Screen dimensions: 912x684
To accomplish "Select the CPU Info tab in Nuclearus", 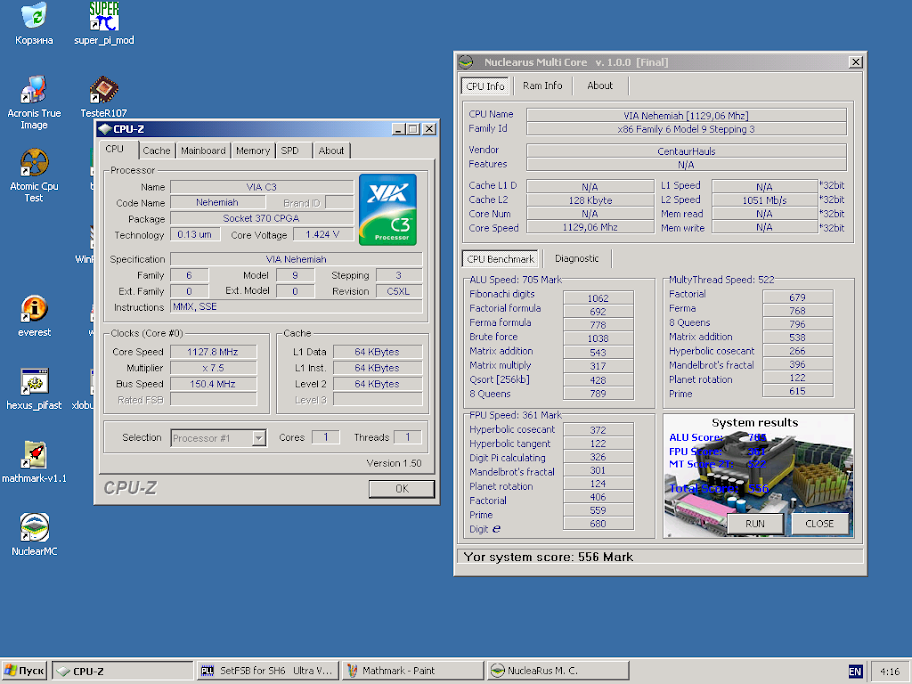I will pos(486,86).
